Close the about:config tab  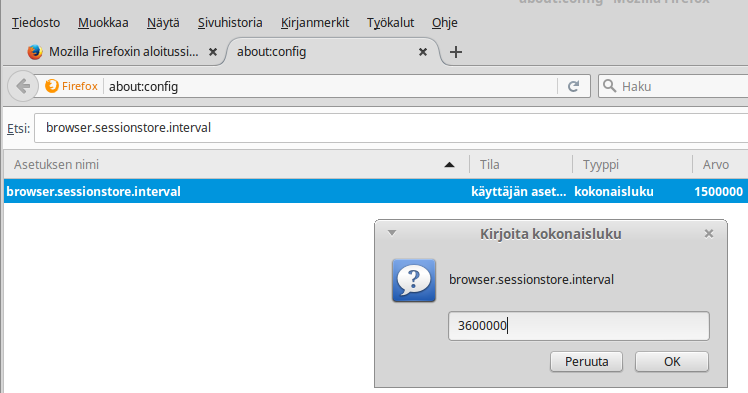pyautogui.click(x=423, y=52)
